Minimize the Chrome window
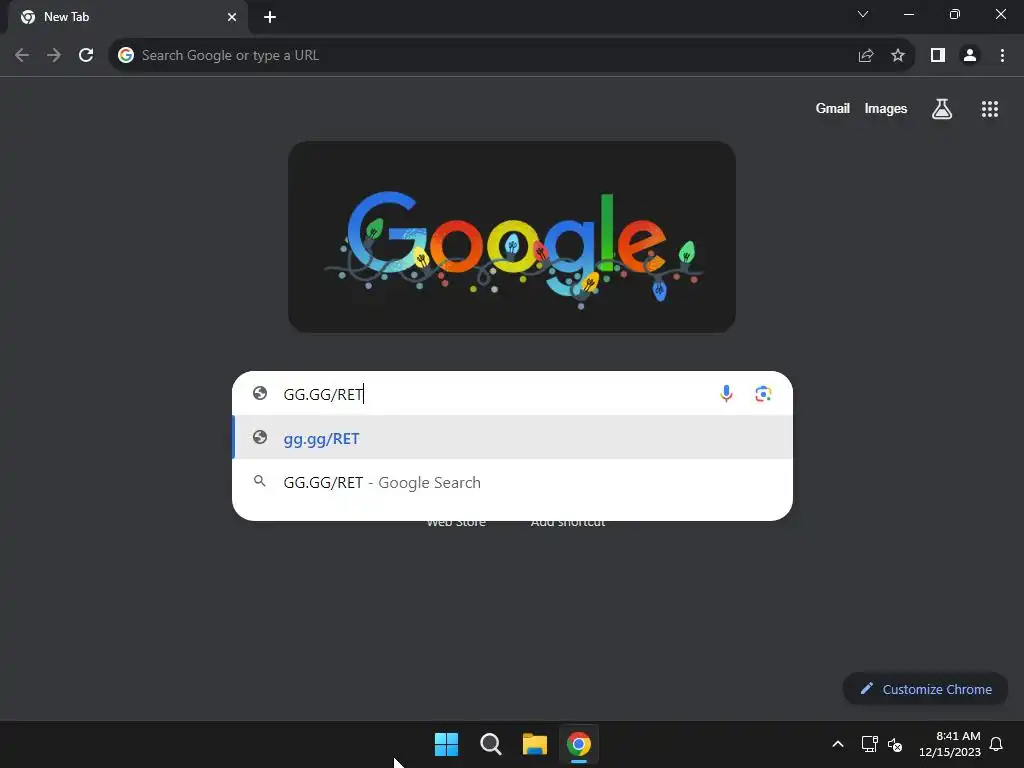Image resolution: width=1024 pixels, height=768 pixels. [908, 14]
